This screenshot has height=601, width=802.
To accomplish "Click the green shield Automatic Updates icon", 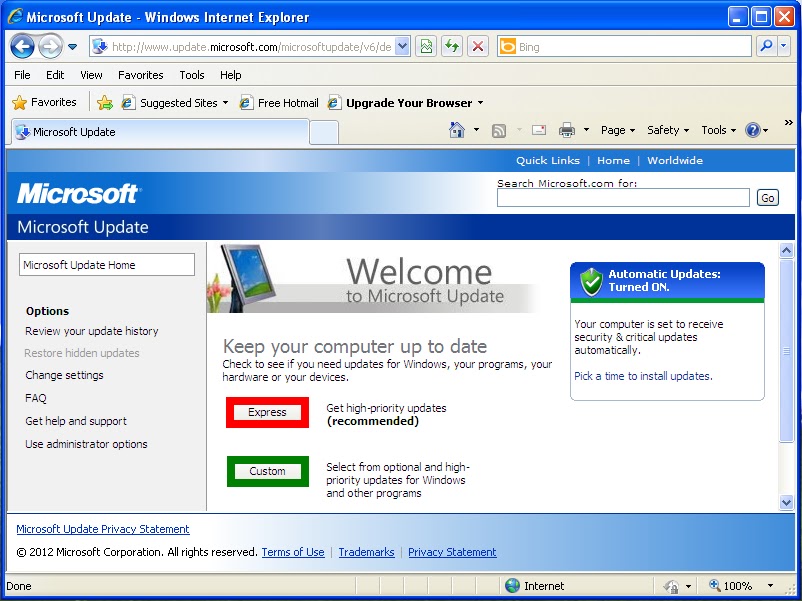I will [x=591, y=281].
